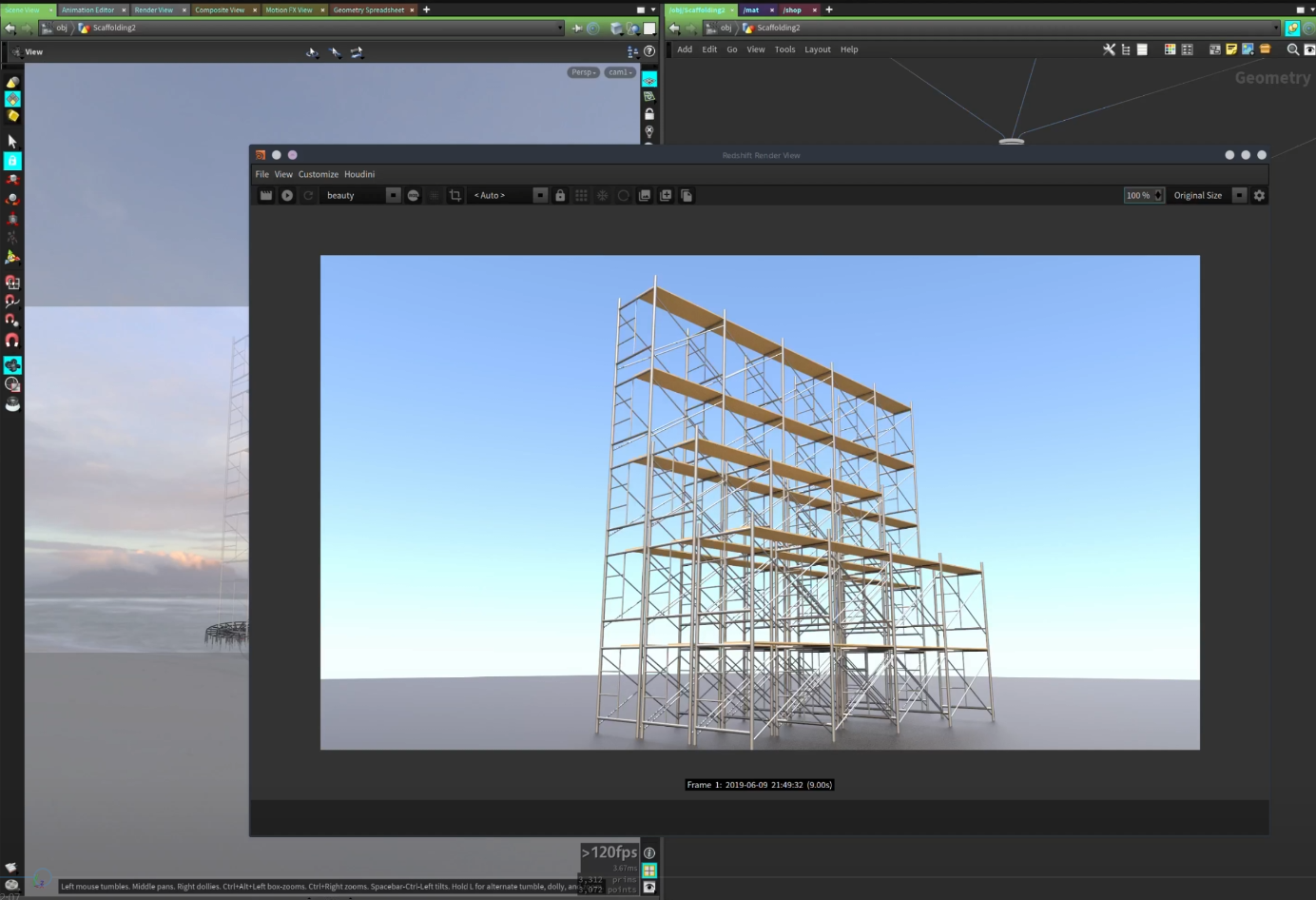Open the Houdini menu in render view window
Screen dimensions: 1316x900
click(x=359, y=174)
